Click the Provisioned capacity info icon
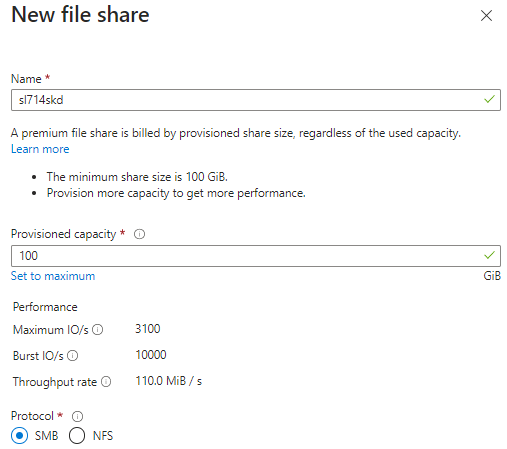The width and height of the screenshot is (507, 449). (x=139, y=234)
